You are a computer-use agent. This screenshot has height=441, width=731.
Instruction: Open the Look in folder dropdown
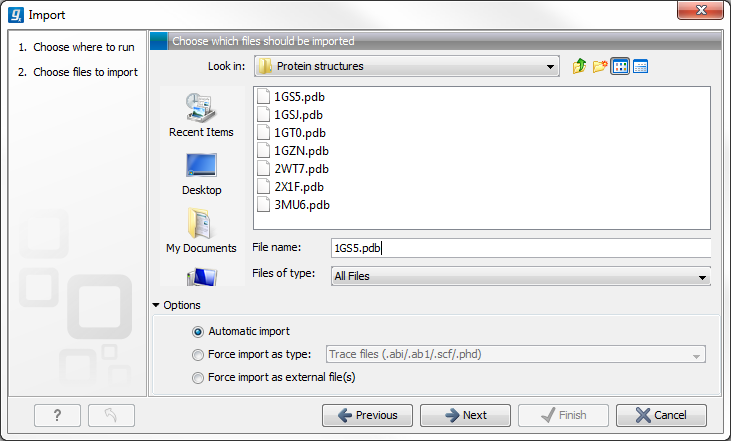click(407, 66)
